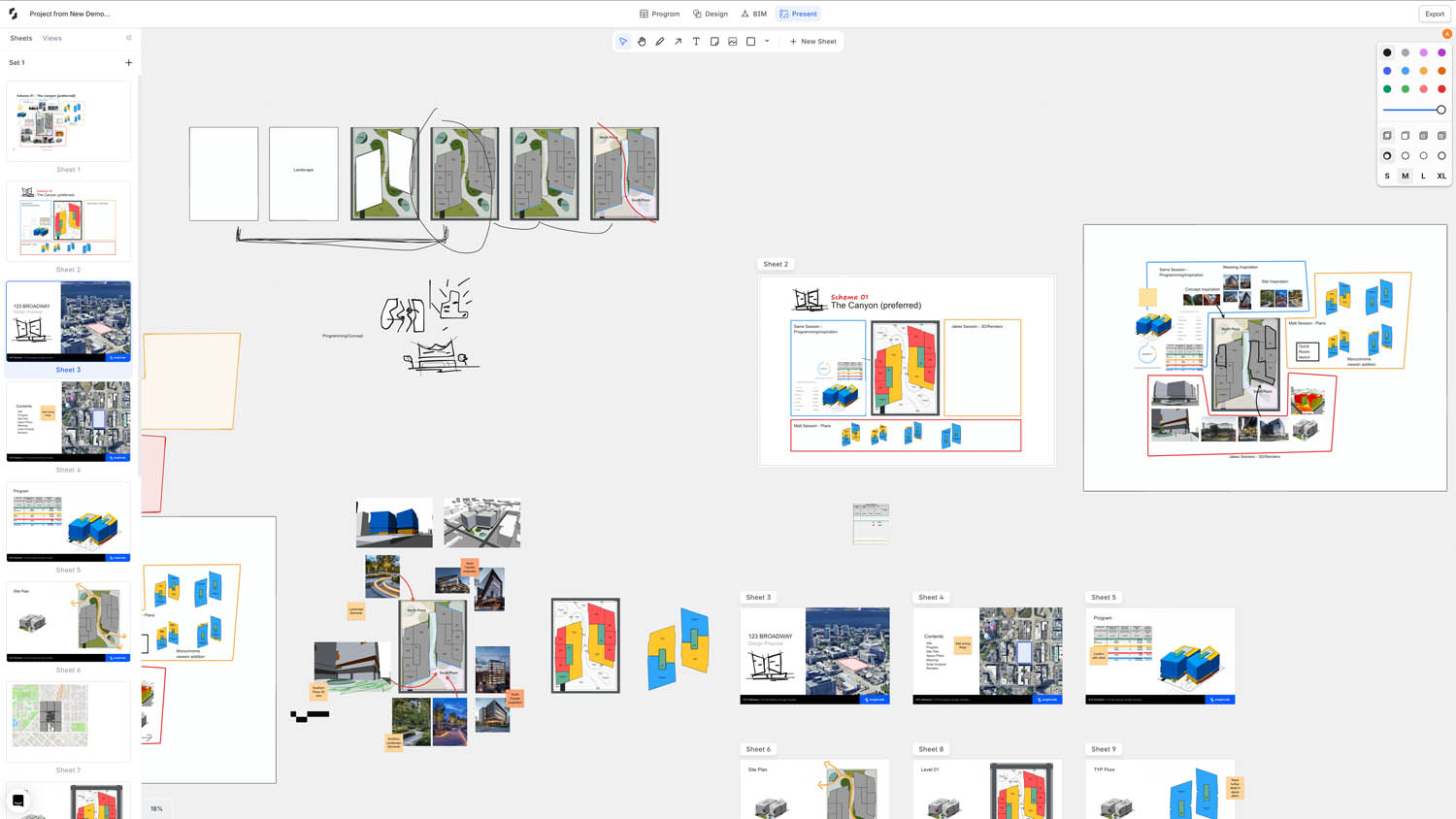Select the image insert tool
Viewport: 1456px width, 819px height.
coord(733,42)
